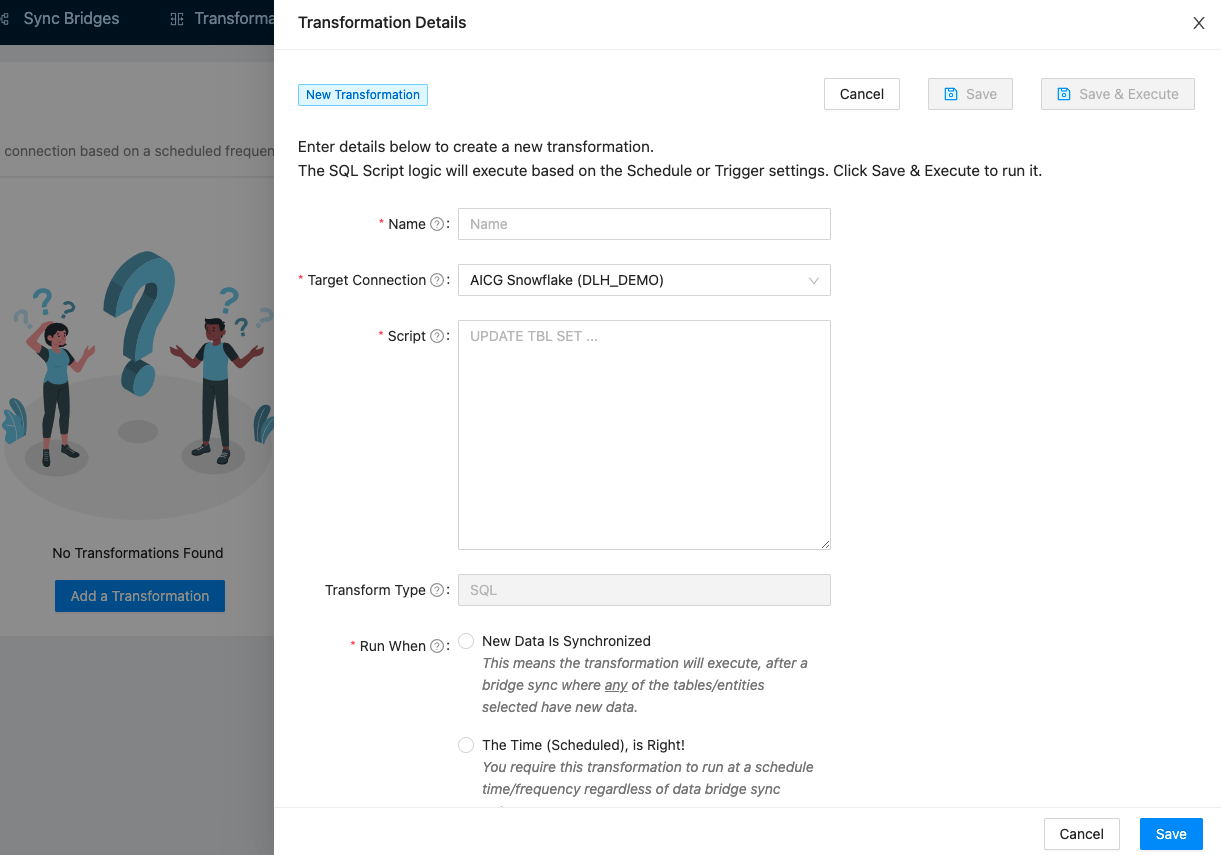Click the Script help question-mark icon
The image size is (1221, 855).
point(437,336)
